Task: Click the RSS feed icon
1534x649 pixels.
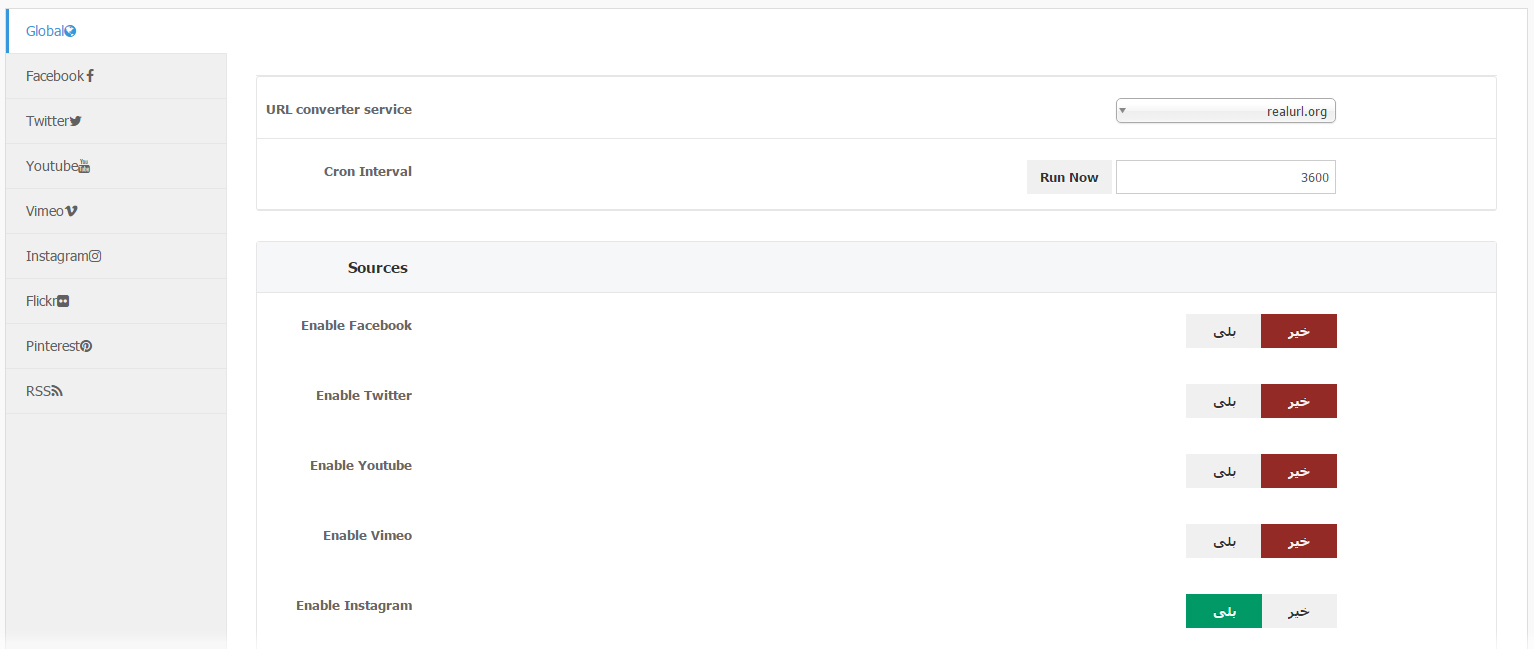Action: coord(57,391)
